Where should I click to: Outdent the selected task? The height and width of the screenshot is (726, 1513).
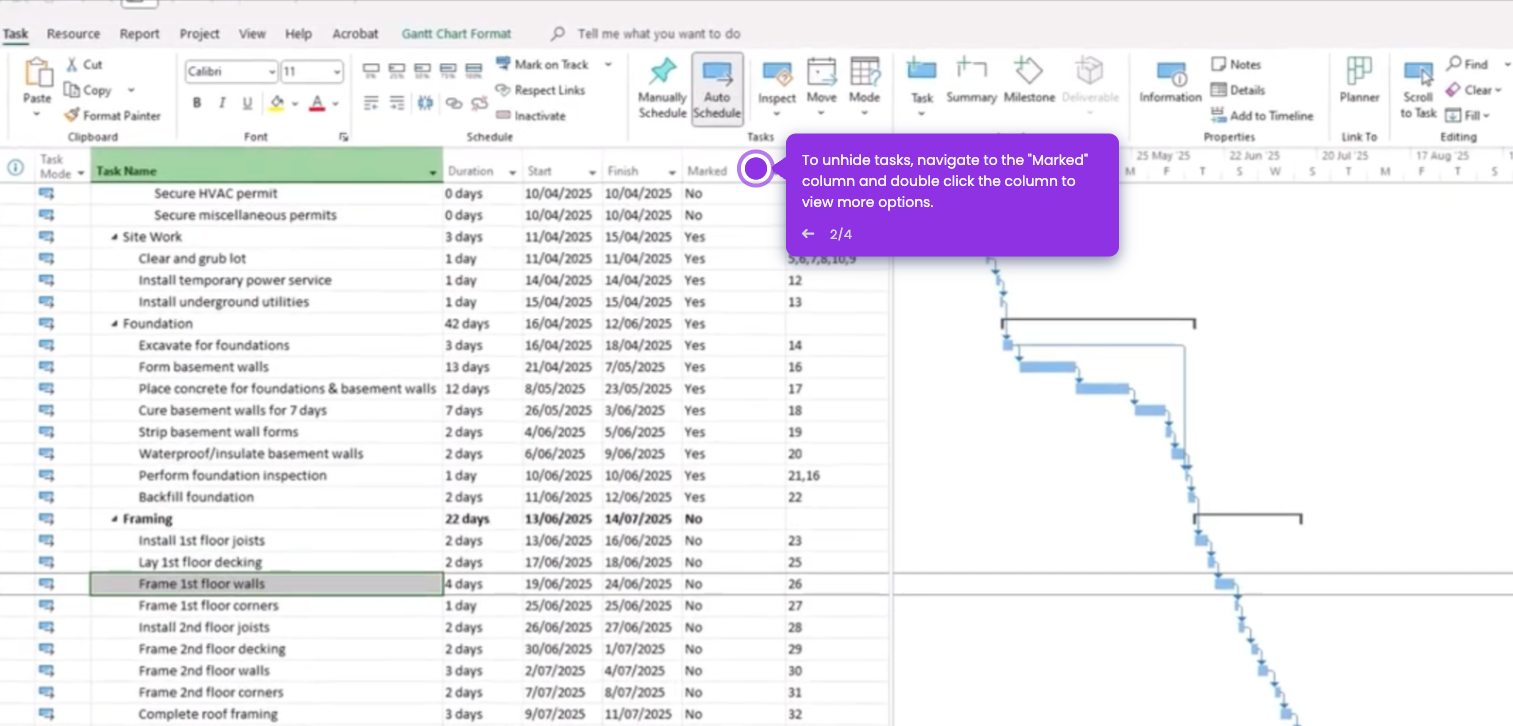(371, 103)
